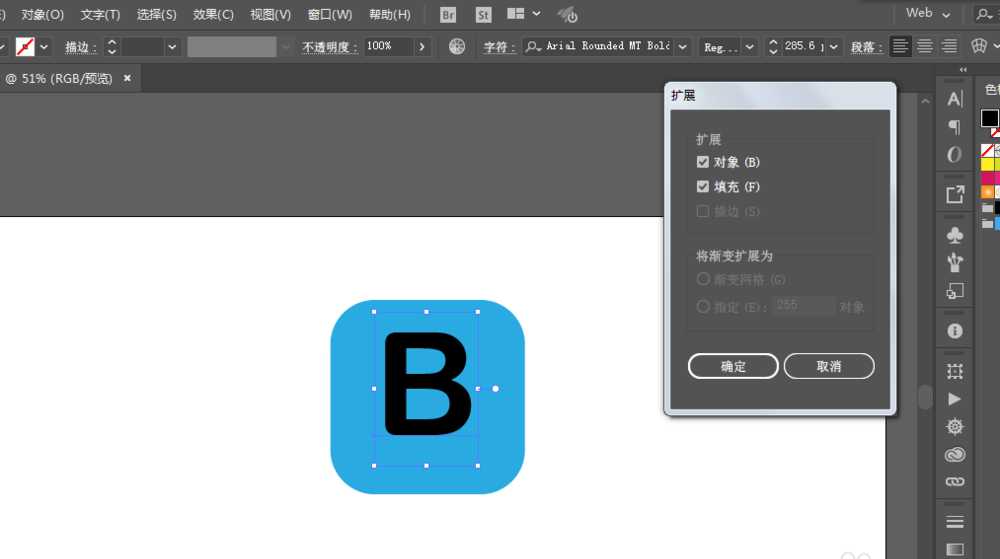Click the GPU performance rocket icon
Screen dimensions: 1000x559
pyautogui.click(x=567, y=14)
